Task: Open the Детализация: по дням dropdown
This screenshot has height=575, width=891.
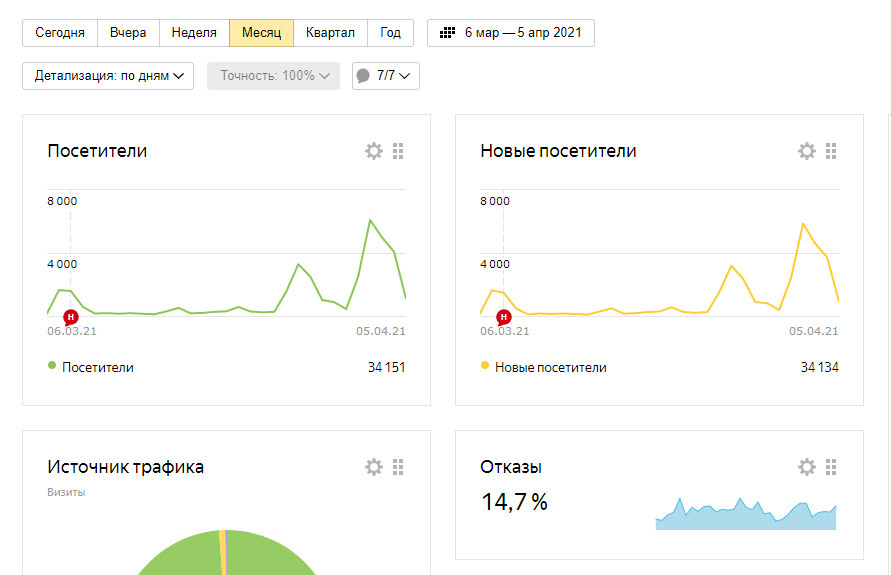Action: click(x=108, y=76)
